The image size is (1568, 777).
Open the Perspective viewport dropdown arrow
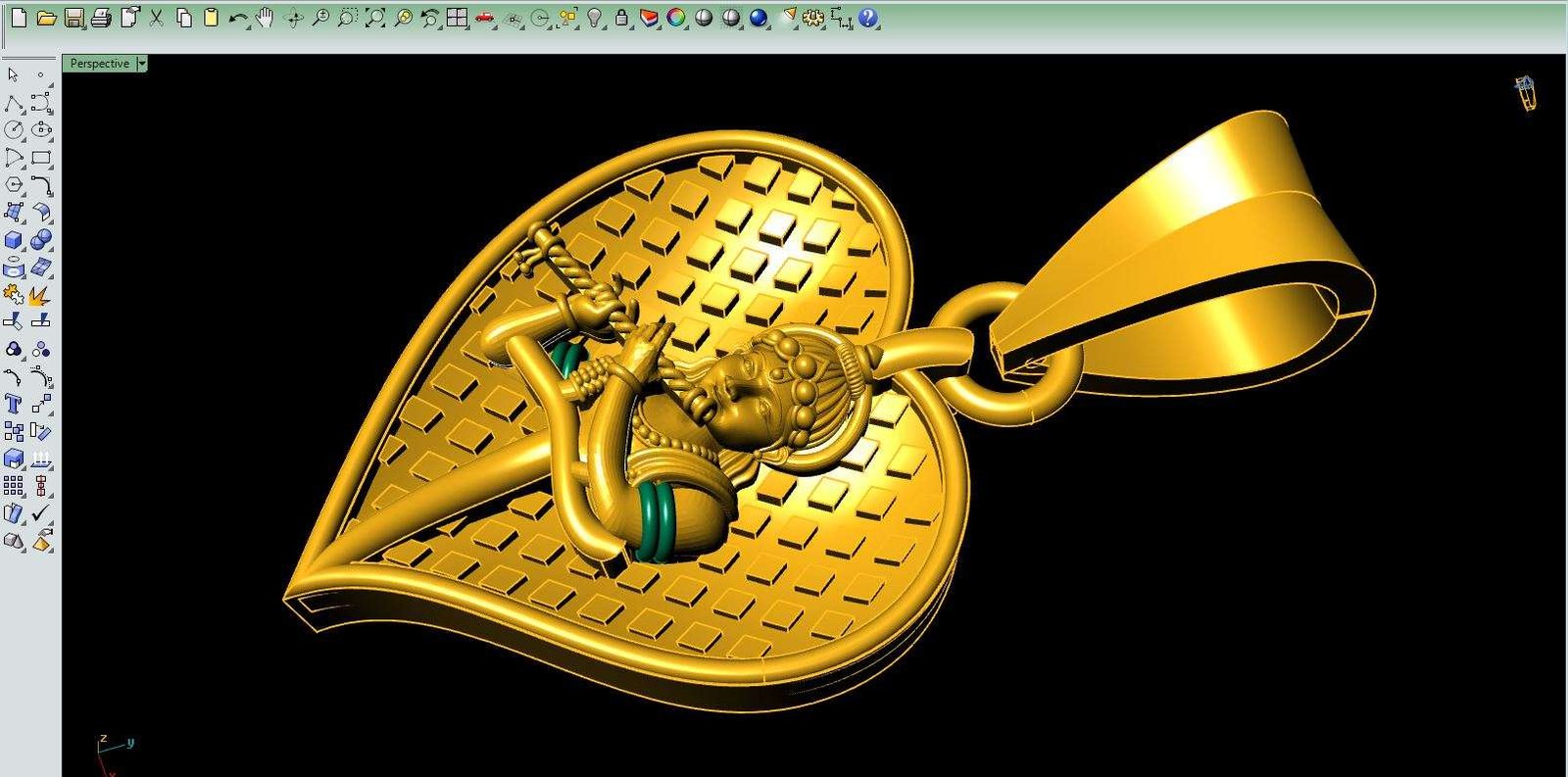tap(142, 64)
